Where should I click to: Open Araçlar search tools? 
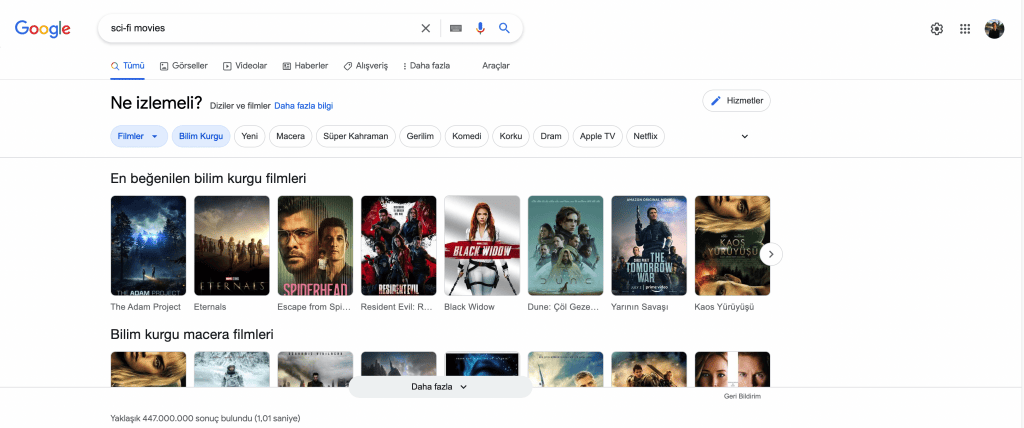[496, 66]
